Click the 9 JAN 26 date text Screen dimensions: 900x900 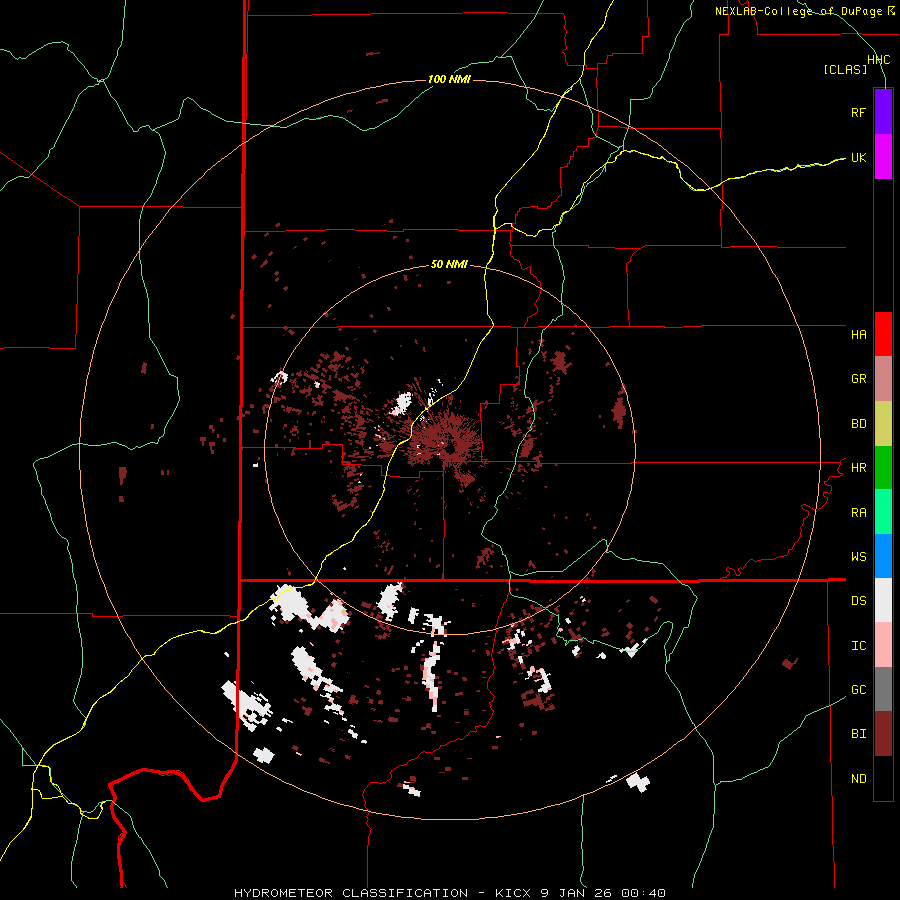(x=576, y=893)
